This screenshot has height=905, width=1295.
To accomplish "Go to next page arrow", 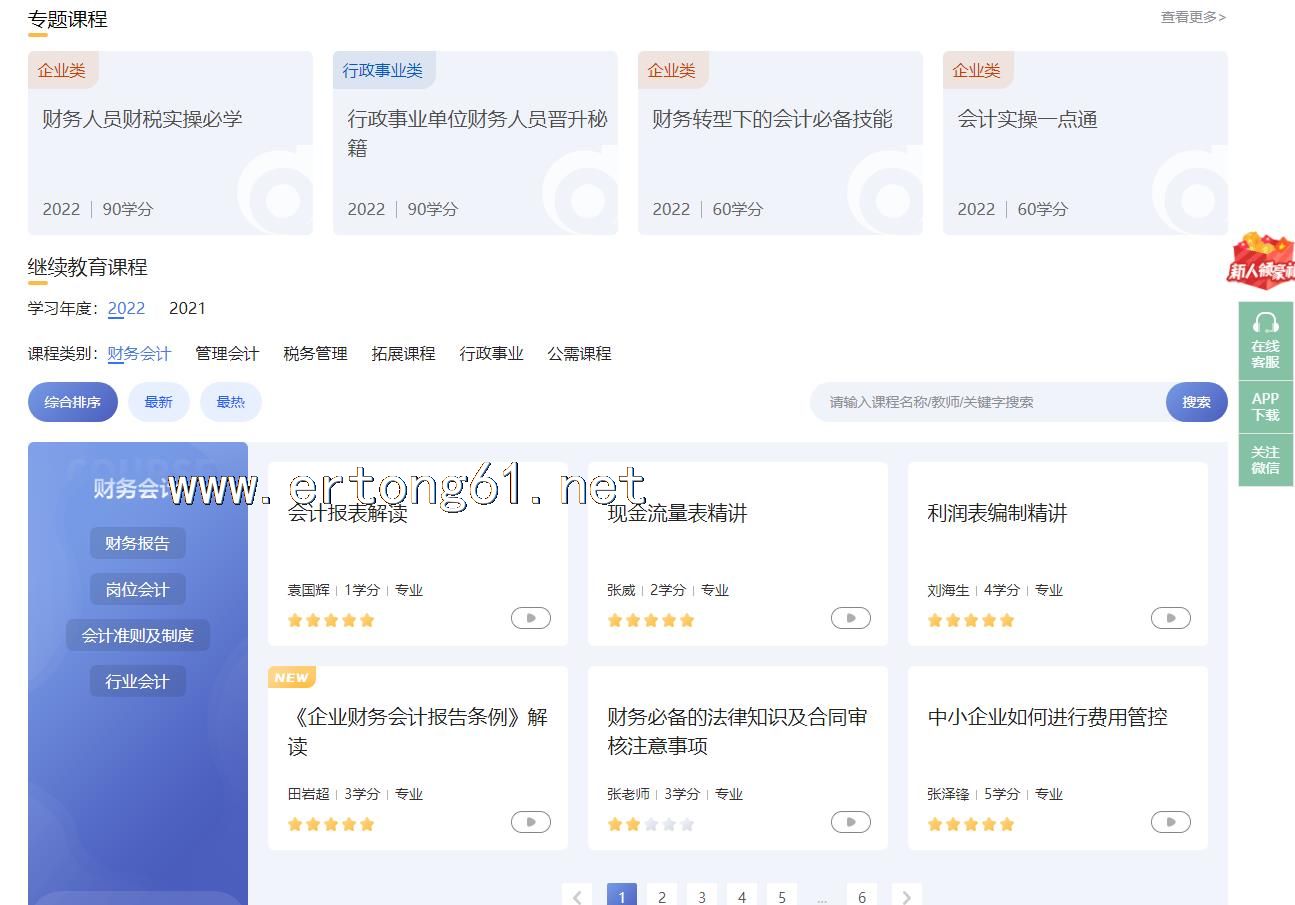I will coord(906,897).
